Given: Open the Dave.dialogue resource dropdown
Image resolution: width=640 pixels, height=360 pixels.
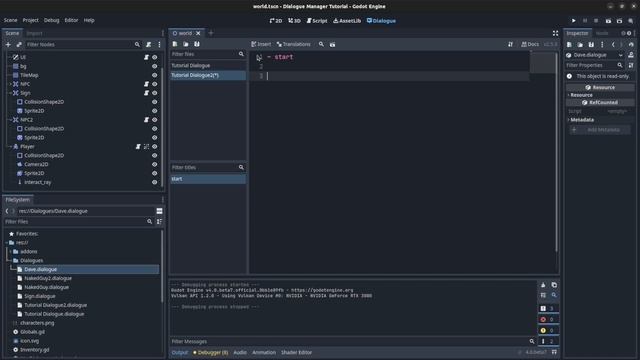Looking at the screenshot, I should point(620,55).
